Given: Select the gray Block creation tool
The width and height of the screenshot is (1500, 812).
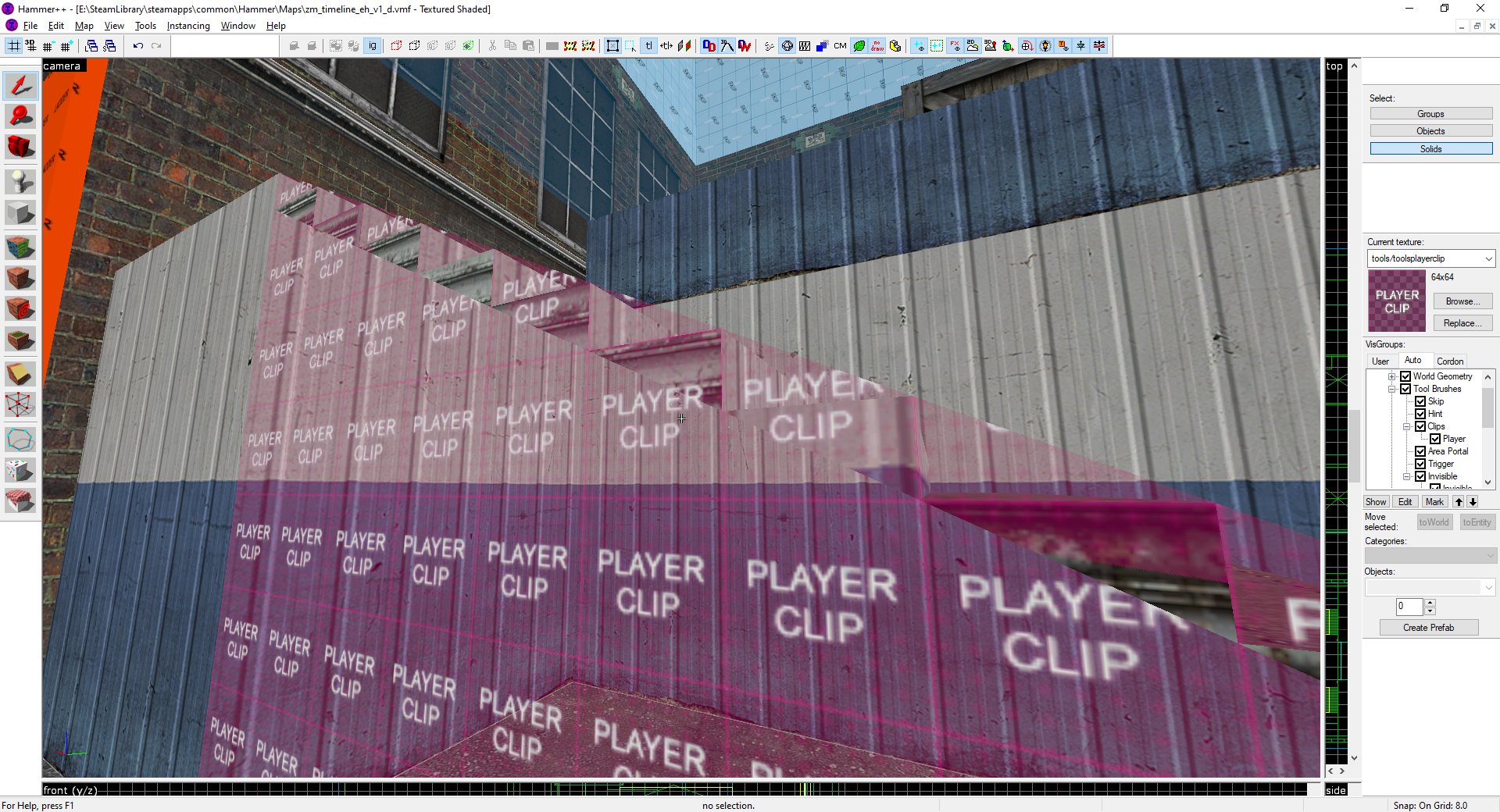Looking at the screenshot, I should point(20,212).
